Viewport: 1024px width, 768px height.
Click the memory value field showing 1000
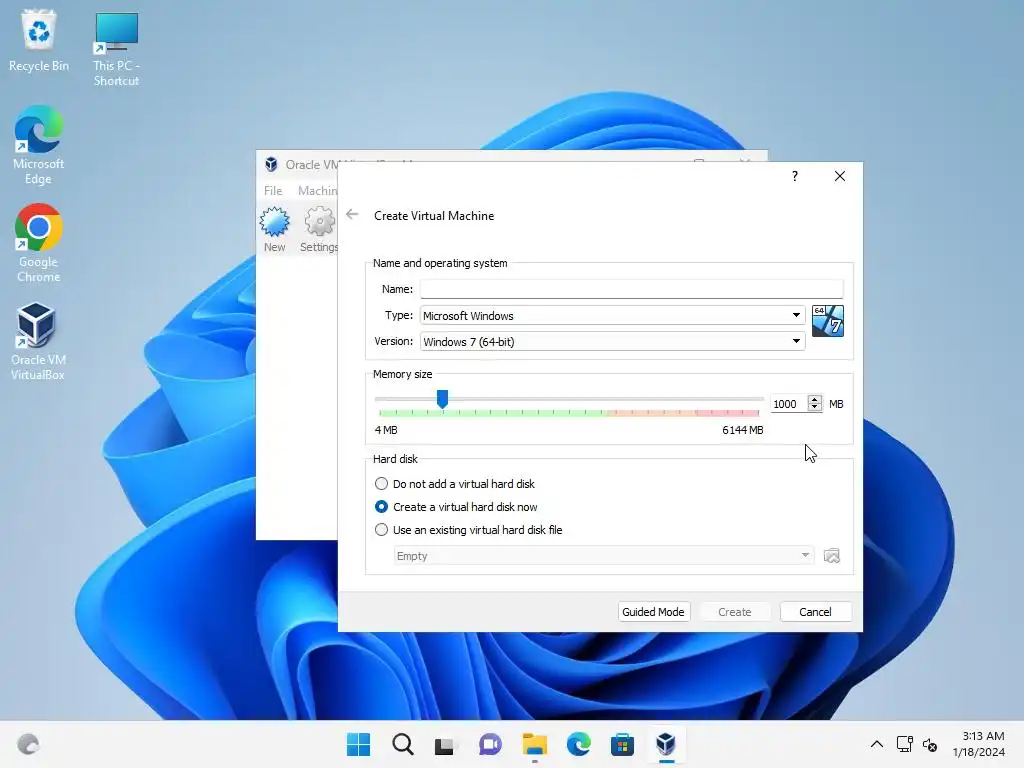tap(789, 404)
